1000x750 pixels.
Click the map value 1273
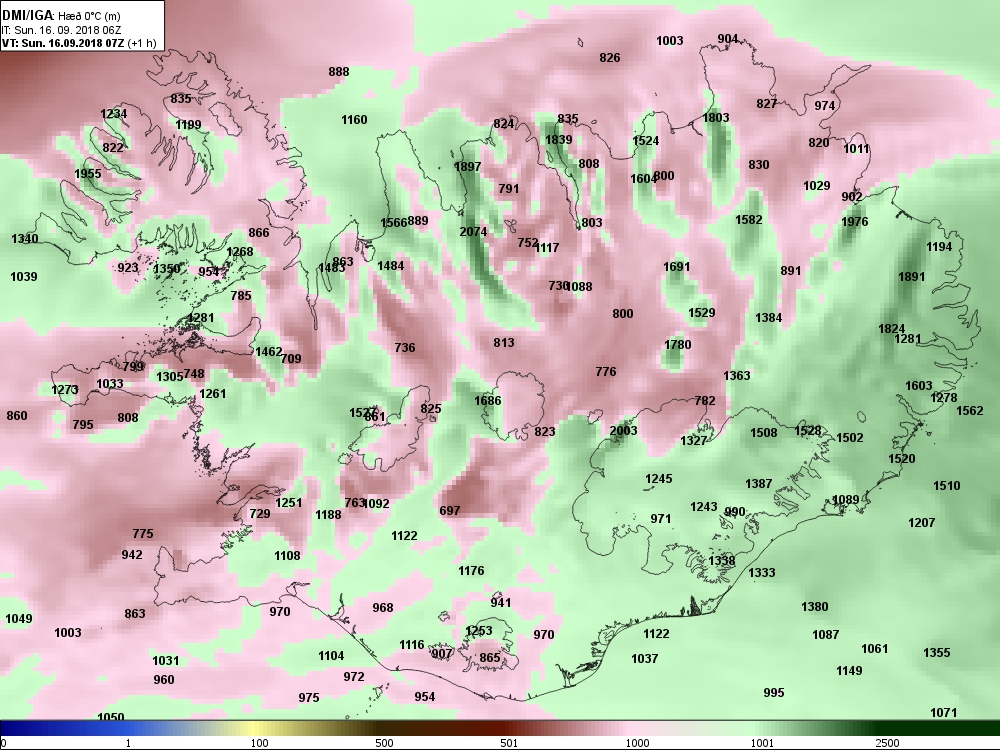[x=64, y=390]
